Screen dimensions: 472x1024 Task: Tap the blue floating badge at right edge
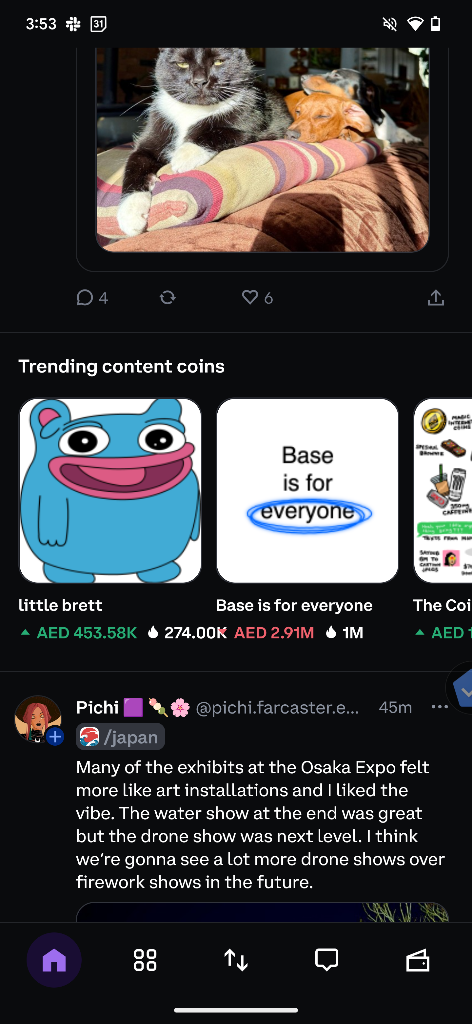[461, 689]
